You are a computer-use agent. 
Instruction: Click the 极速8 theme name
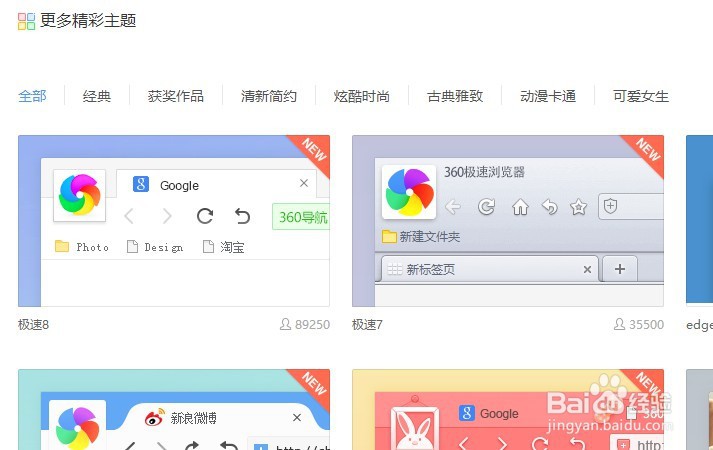point(33,325)
